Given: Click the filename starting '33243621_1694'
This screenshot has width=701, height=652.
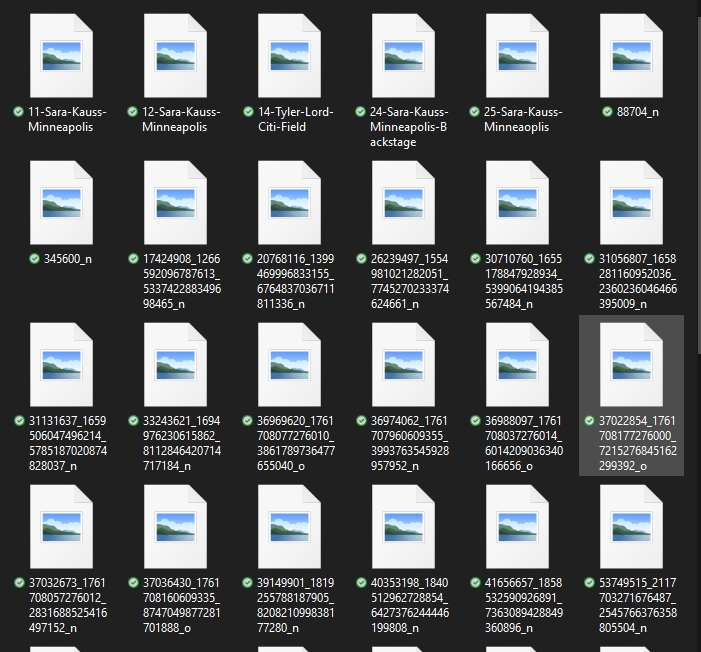Looking at the screenshot, I should pos(182,443).
